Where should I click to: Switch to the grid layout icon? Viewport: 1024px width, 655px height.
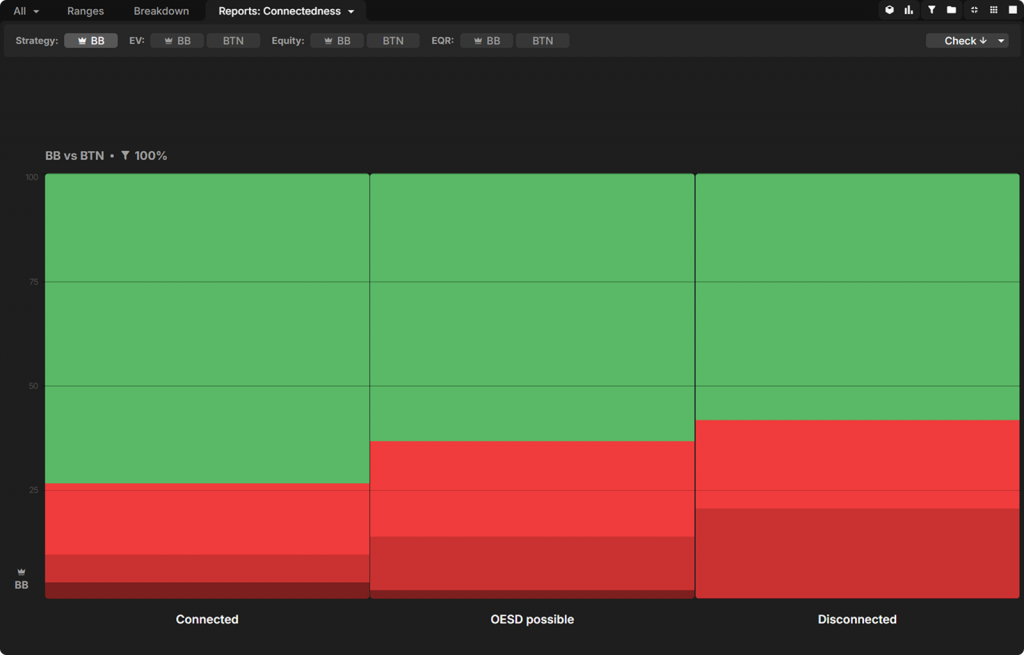click(993, 10)
